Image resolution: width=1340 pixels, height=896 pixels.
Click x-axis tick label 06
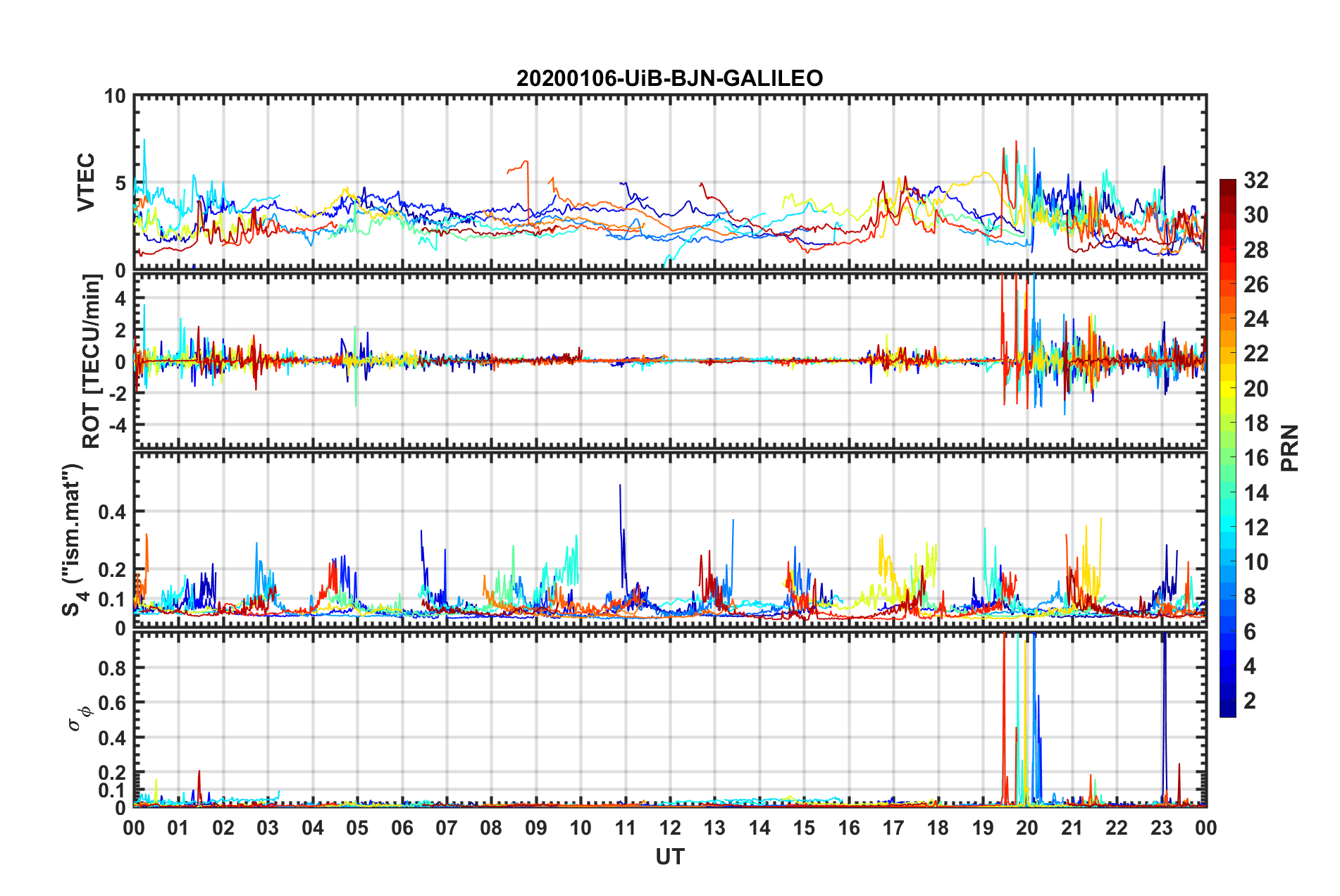pos(402,828)
